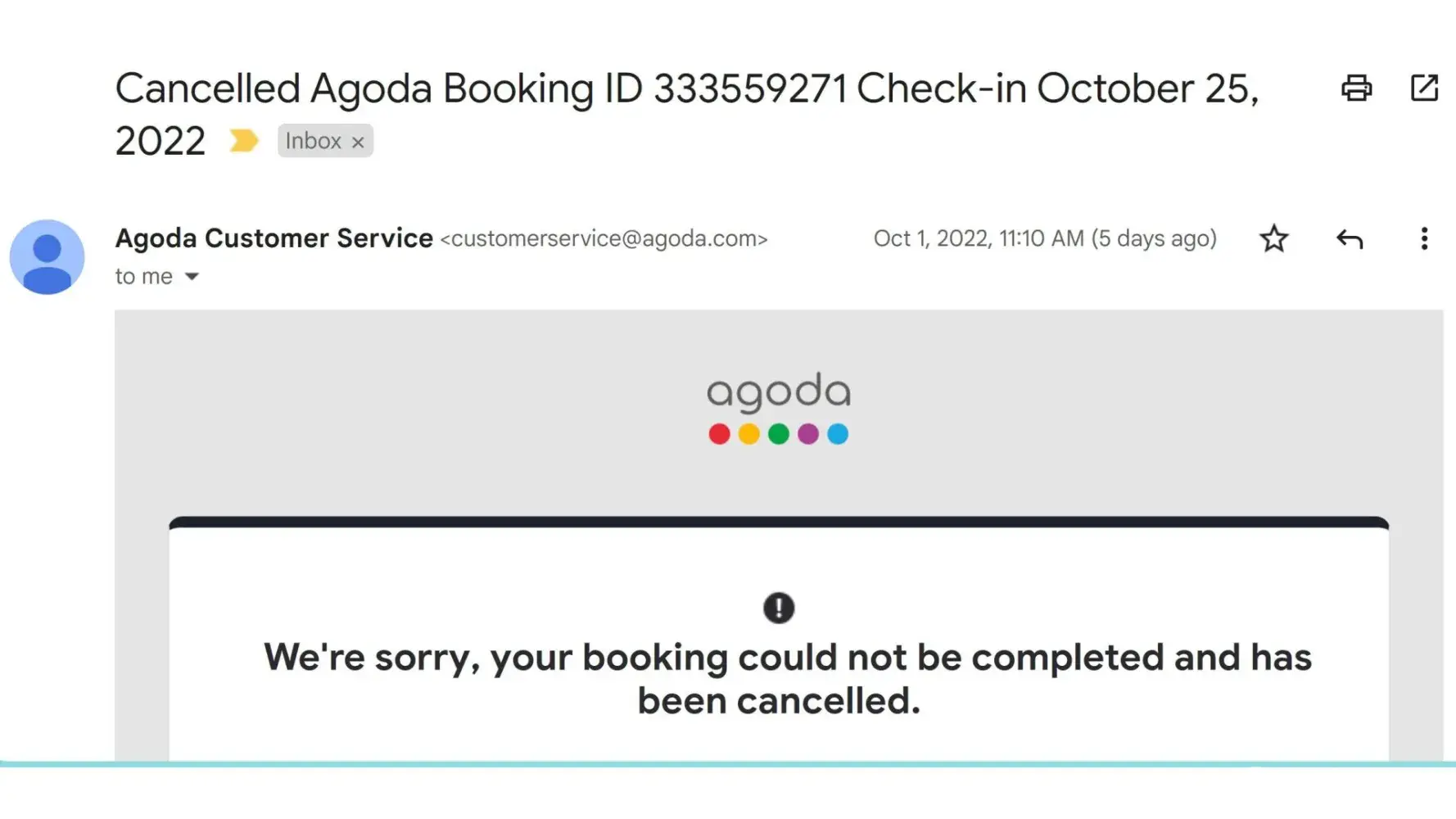
Task: Reply to Agoda Customer Service
Action: point(1349,239)
